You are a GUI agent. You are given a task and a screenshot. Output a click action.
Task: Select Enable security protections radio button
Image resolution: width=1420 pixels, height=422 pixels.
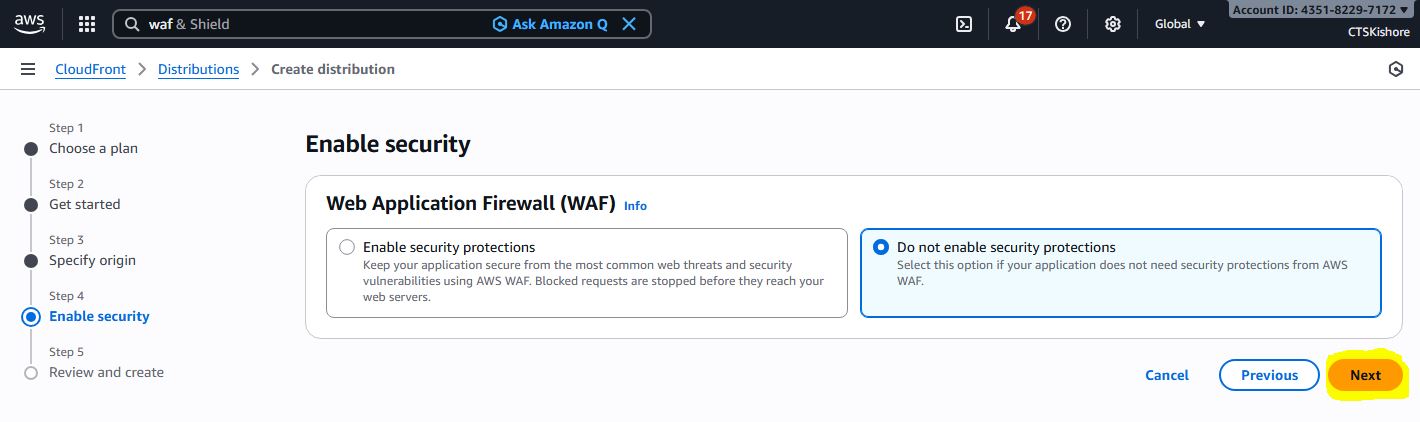[347, 247]
